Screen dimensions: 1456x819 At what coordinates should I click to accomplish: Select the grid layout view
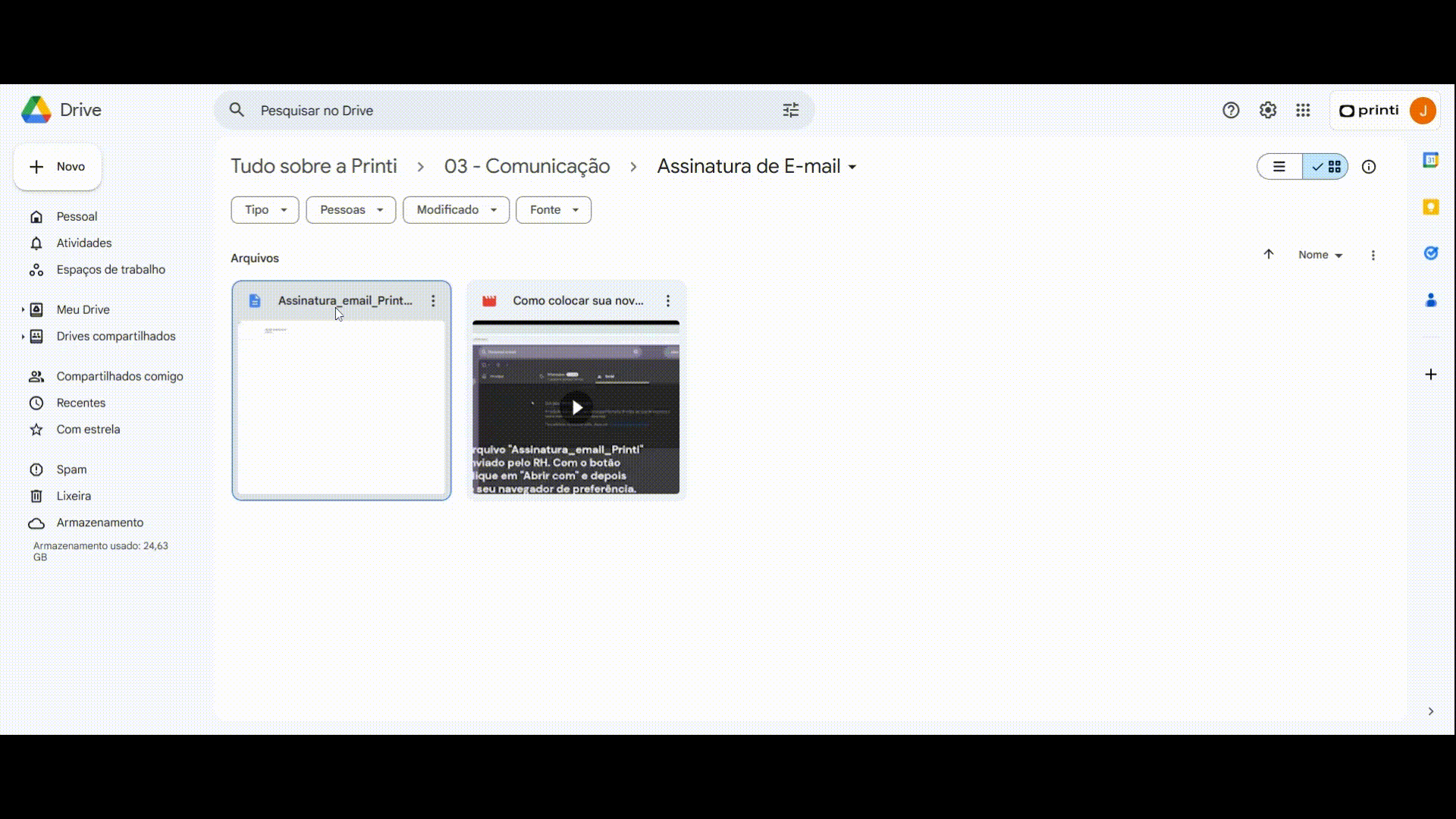tap(1326, 167)
